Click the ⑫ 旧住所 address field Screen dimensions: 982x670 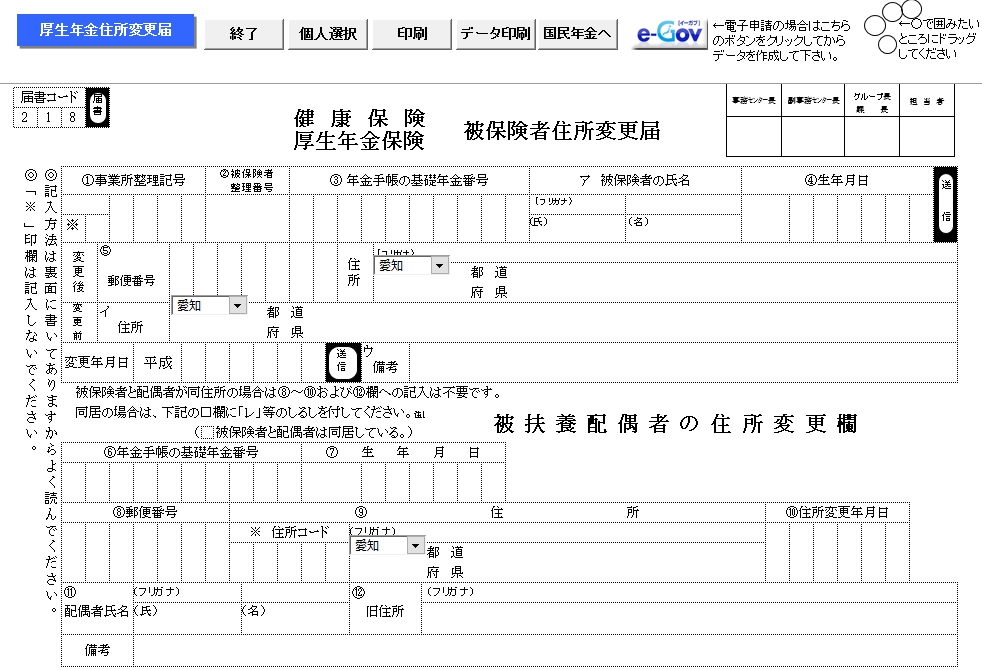(x=690, y=618)
